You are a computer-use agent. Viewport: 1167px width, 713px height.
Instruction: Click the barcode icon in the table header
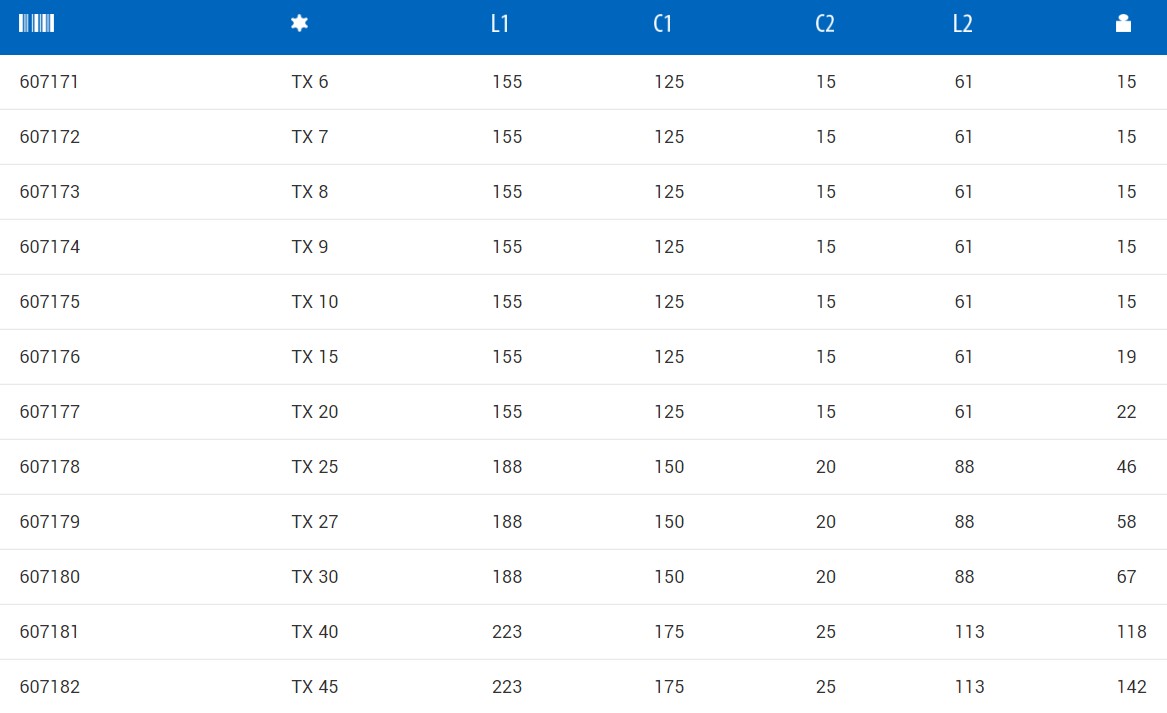(36, 23)
